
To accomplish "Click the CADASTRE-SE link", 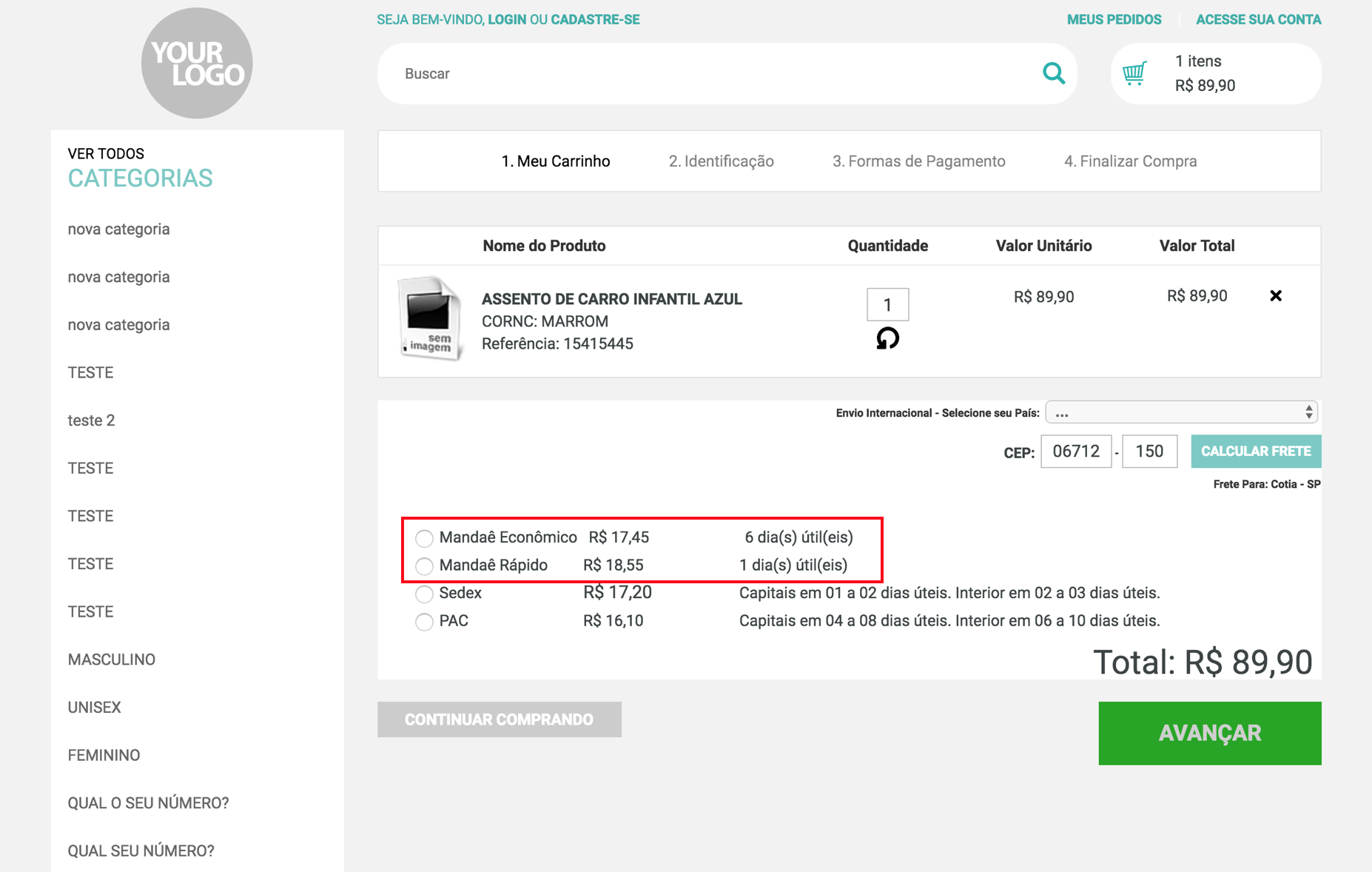I will click(x=595, y=20).
